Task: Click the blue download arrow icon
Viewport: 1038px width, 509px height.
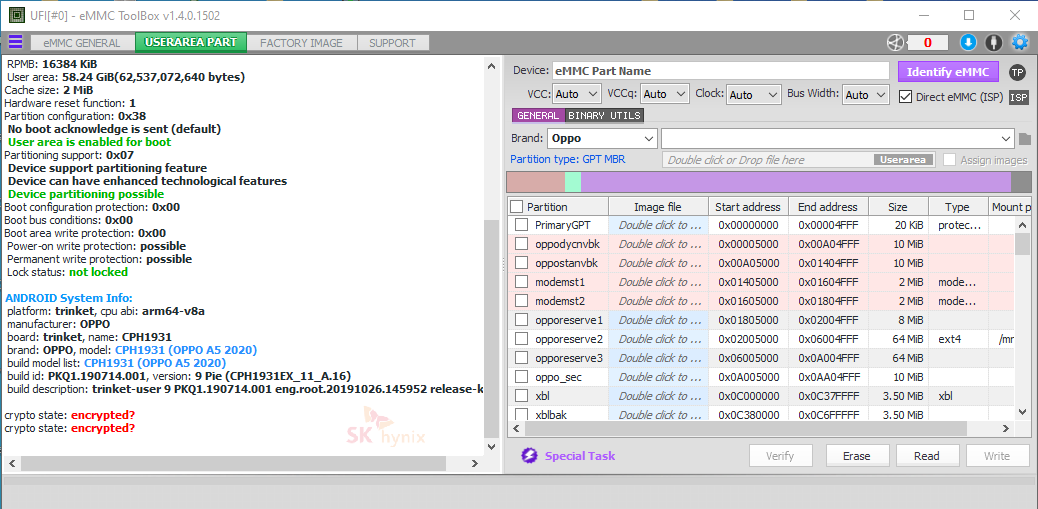Action: [x=968, y=43]
